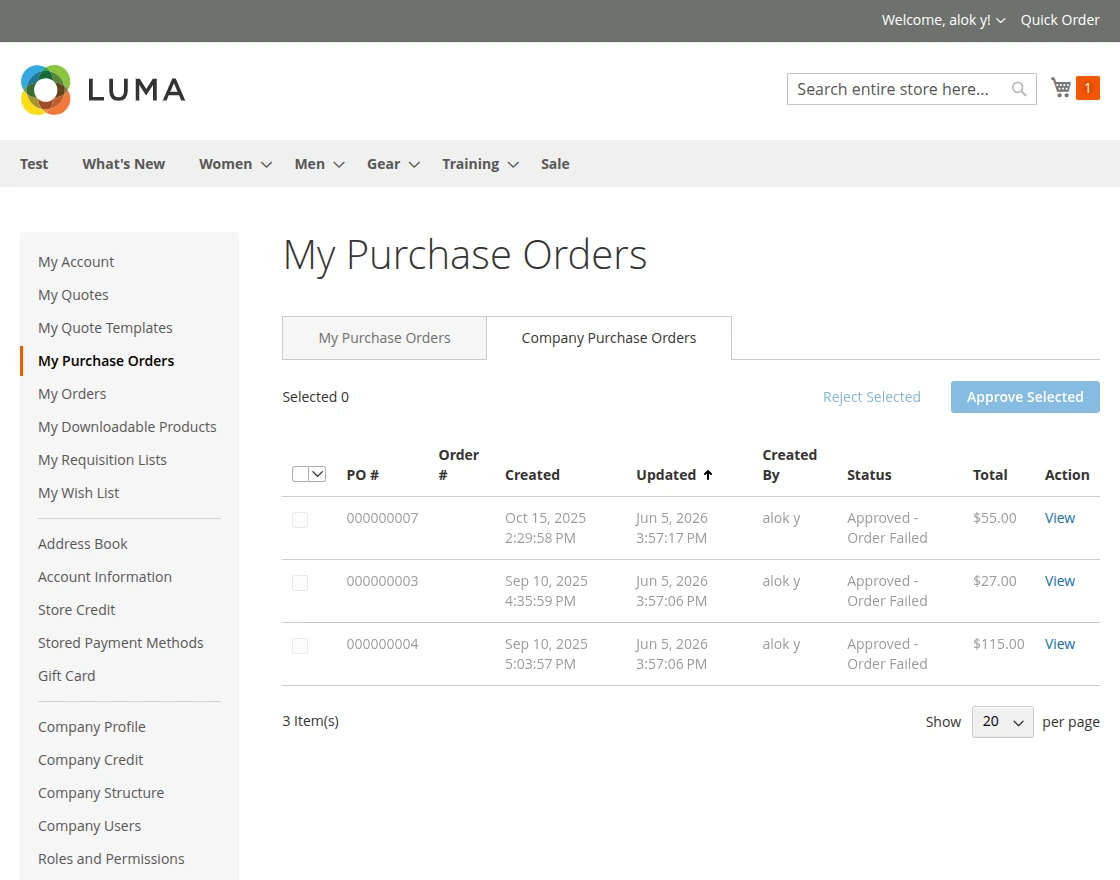Viewport: 1120px width, 880px height.
Task: Click the $115.00 total cell
Action: 999,644
